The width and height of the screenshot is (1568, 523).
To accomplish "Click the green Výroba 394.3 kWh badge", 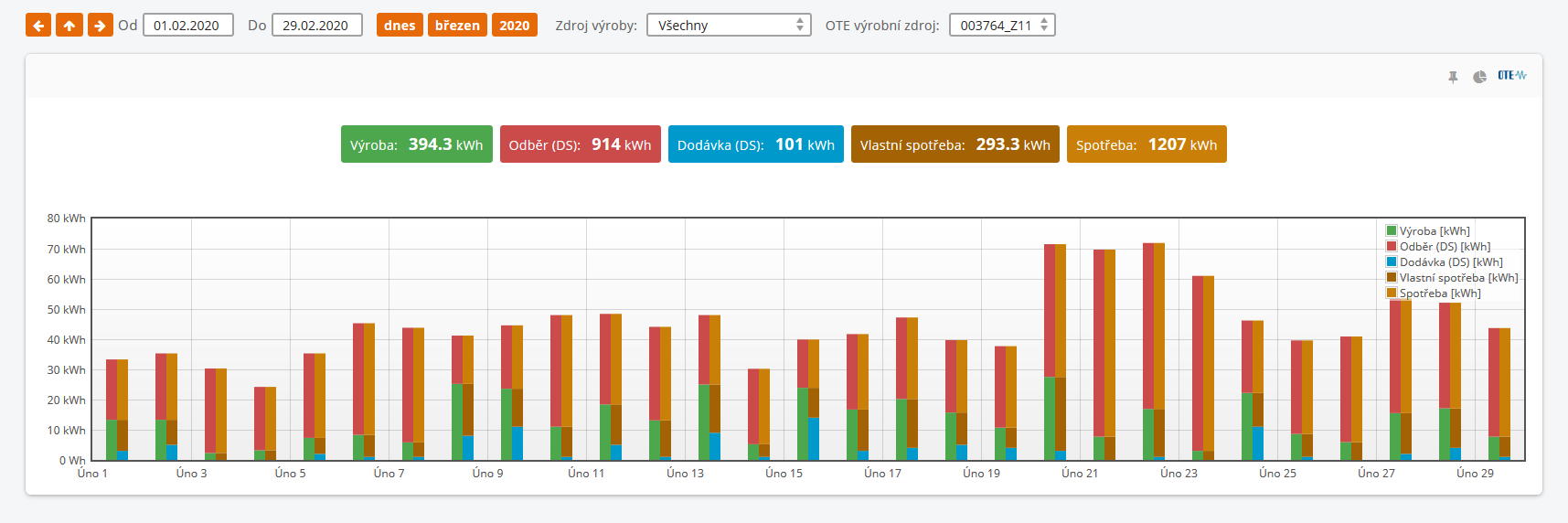I will [x=416, y=144].
